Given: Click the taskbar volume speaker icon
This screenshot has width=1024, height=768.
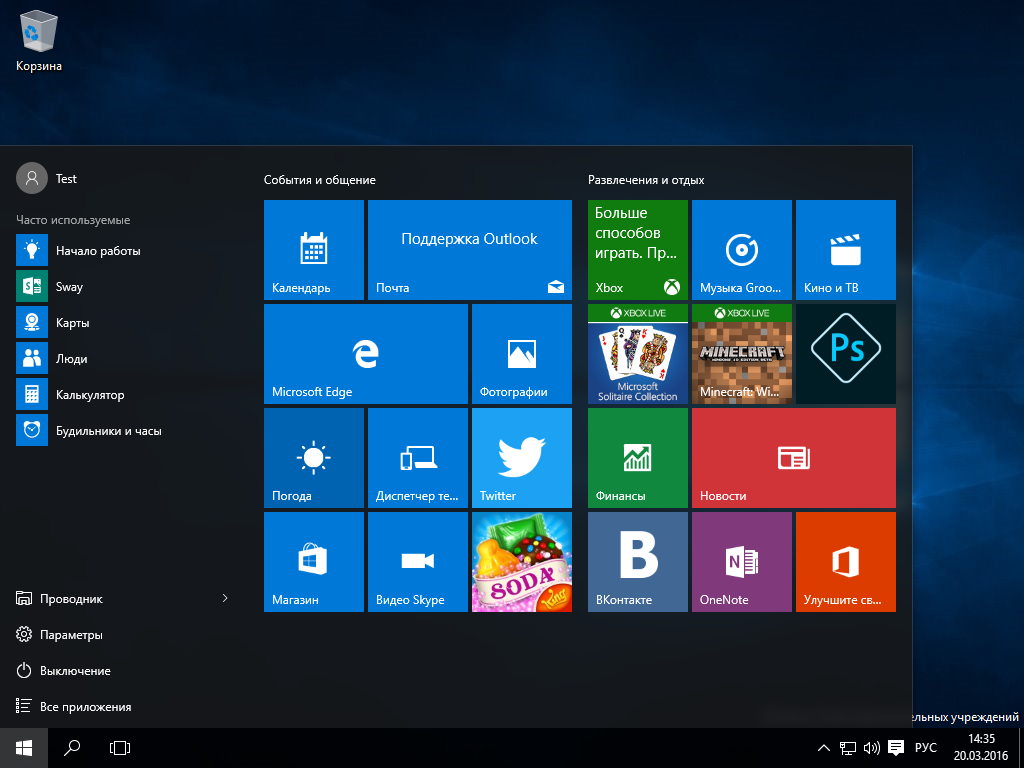Looking at the screenshot, I should click(871, 748).
